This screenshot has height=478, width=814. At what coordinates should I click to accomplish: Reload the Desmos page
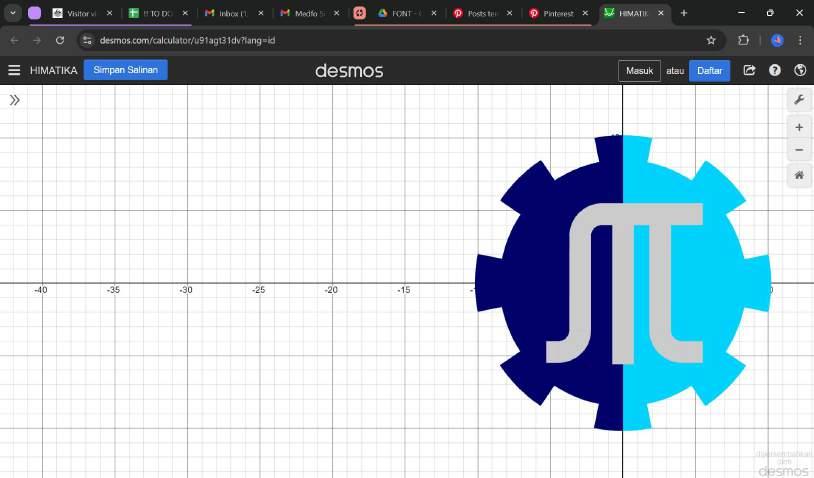point(60,40)
